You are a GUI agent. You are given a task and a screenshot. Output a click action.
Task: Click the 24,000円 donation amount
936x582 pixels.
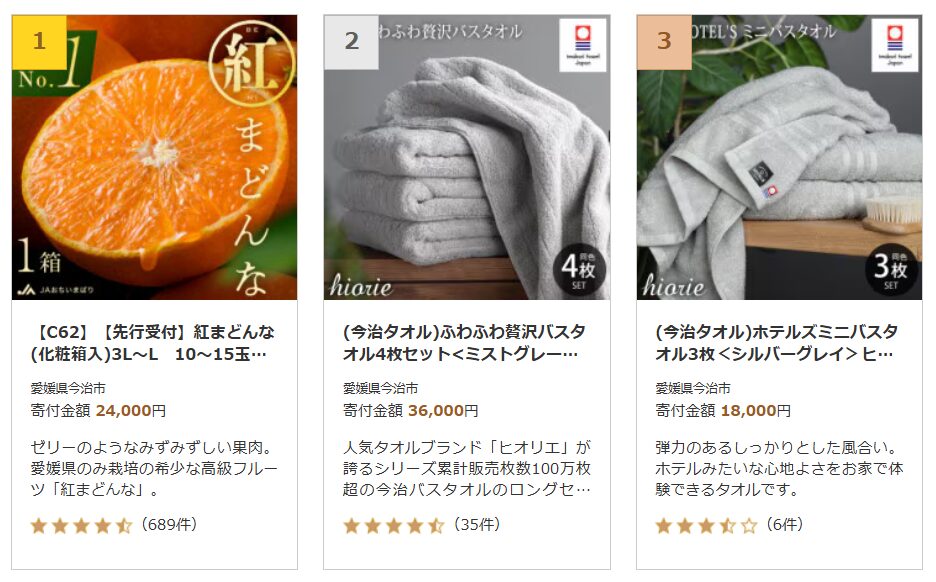[131, 411]
